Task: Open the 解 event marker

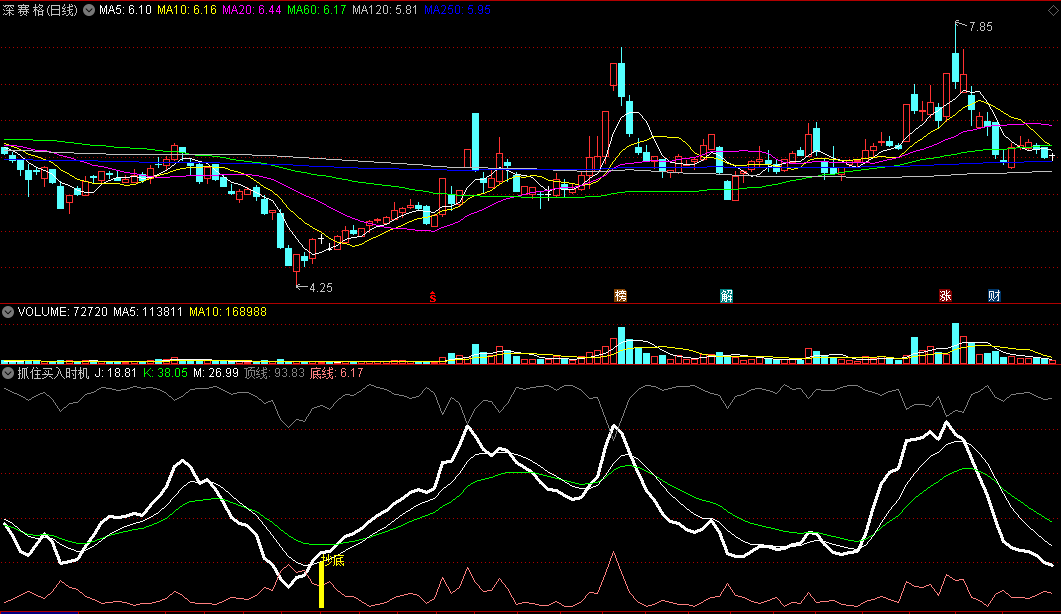Action: click(x=726, y=296)
